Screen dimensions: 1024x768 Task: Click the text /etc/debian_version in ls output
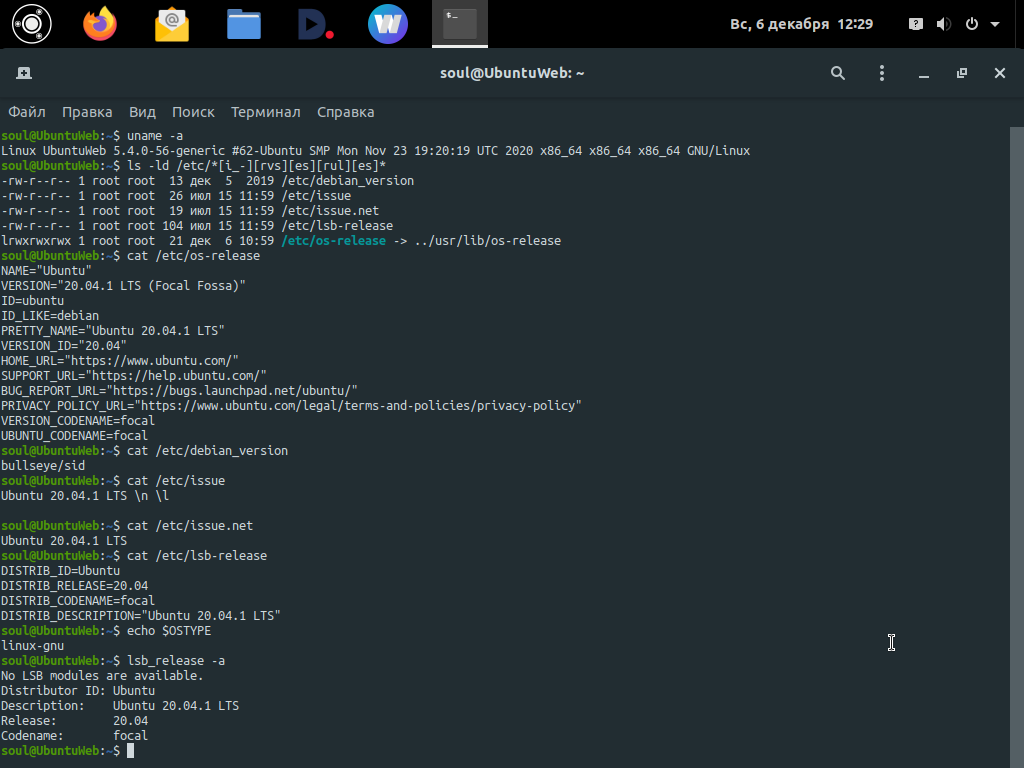[348, 181]
